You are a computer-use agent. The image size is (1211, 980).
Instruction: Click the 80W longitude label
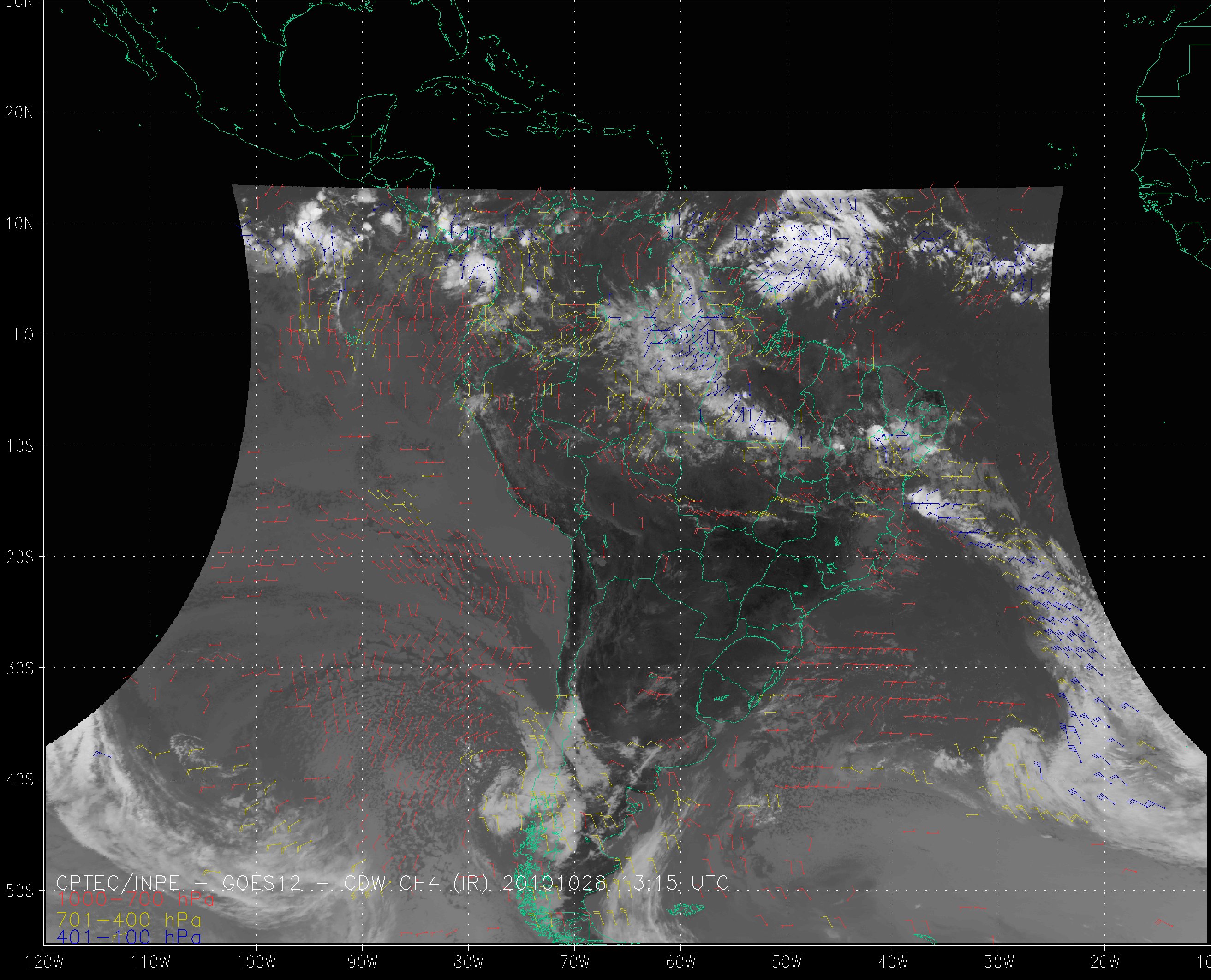tap(468, 962)
